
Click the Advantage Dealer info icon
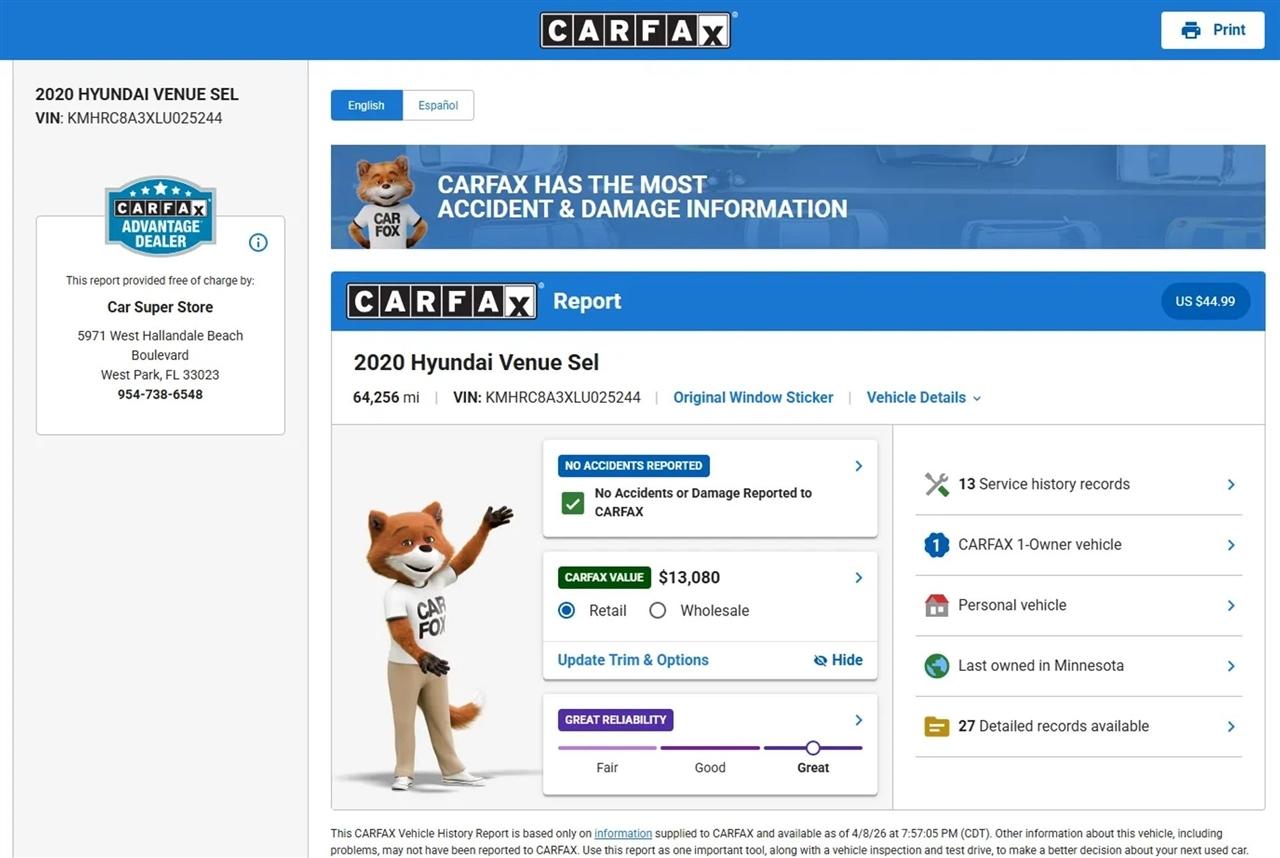[258, 242]
